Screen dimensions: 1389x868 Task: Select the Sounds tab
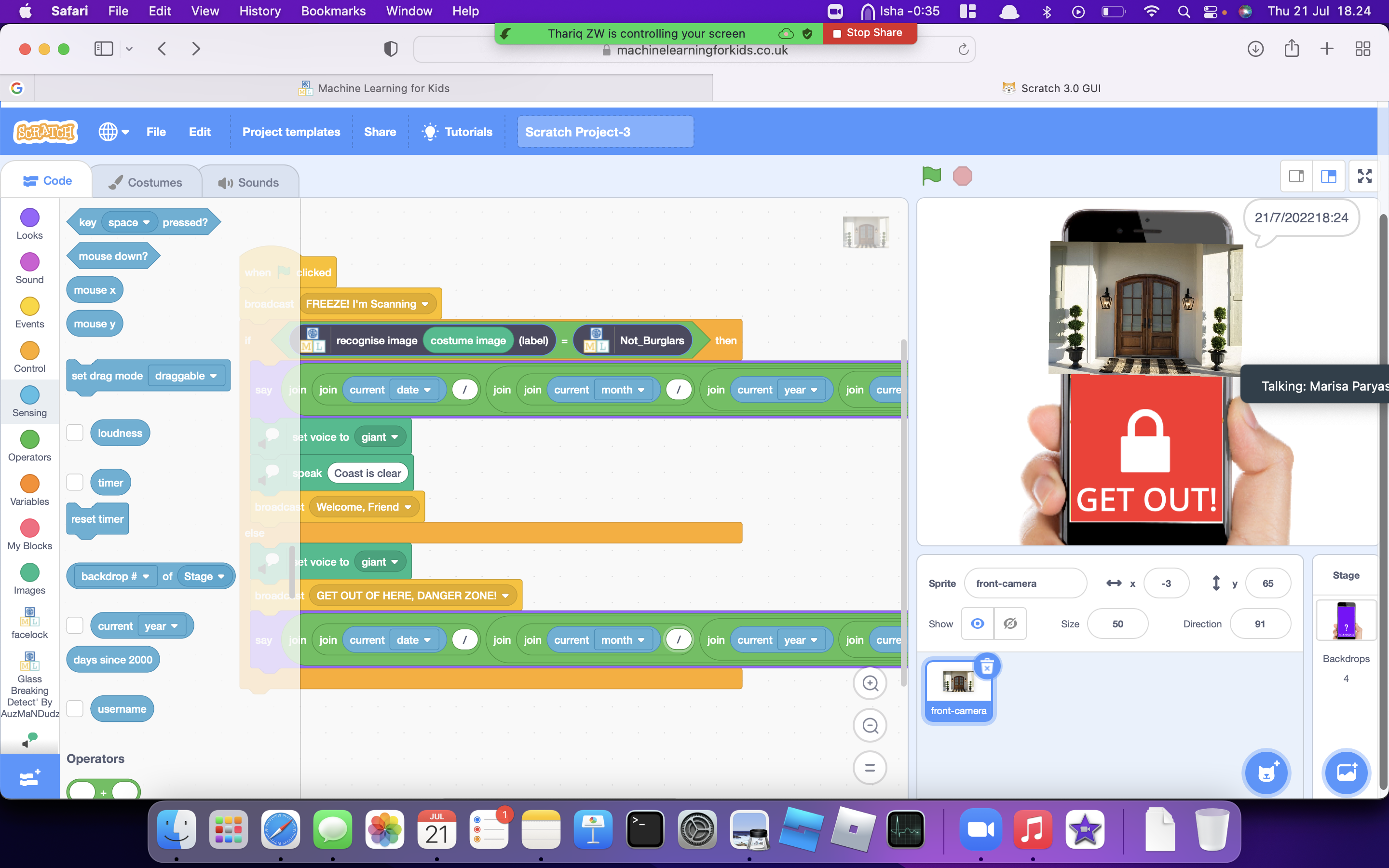point(248,182)
